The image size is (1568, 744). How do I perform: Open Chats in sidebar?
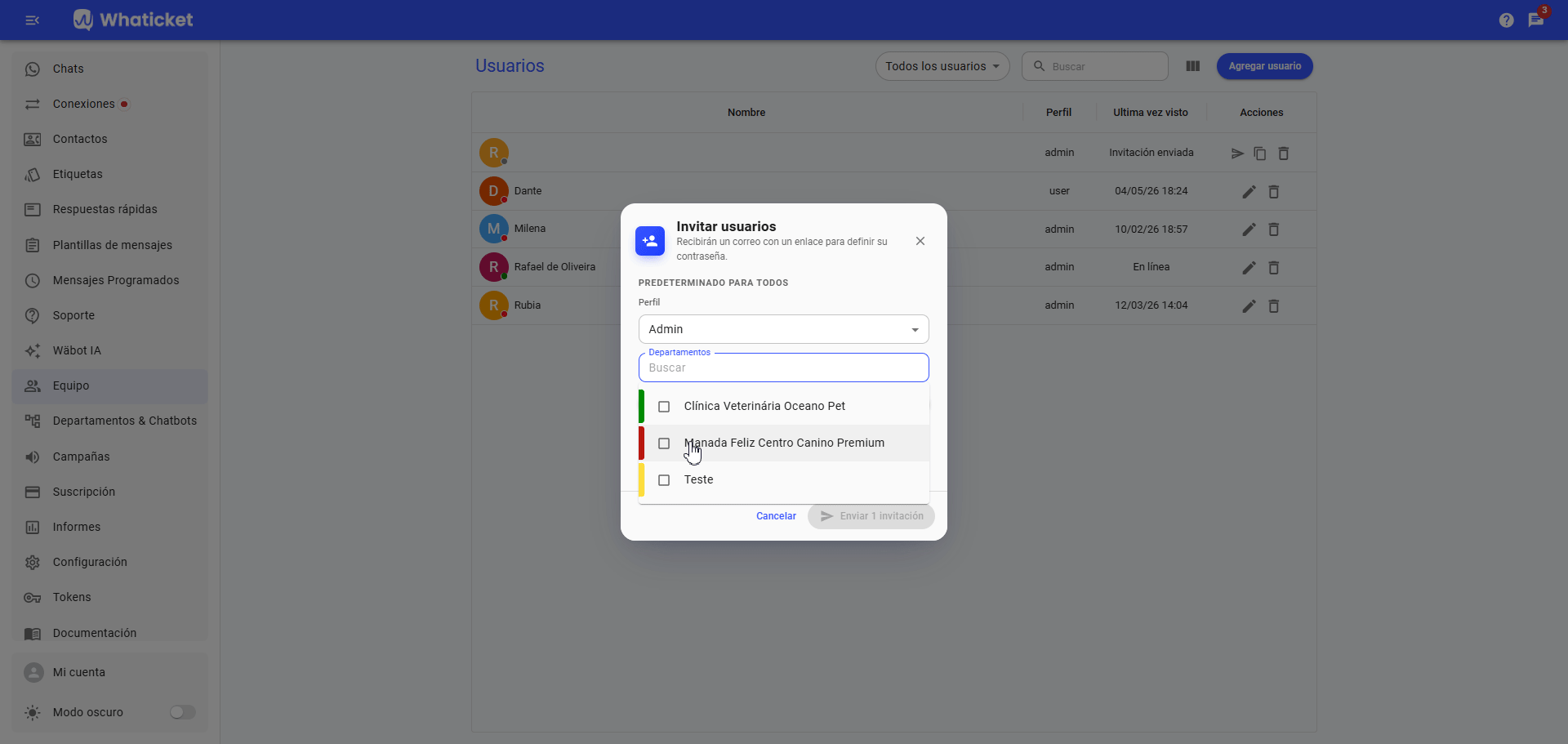pyautogui.click(x=109, y=69)
